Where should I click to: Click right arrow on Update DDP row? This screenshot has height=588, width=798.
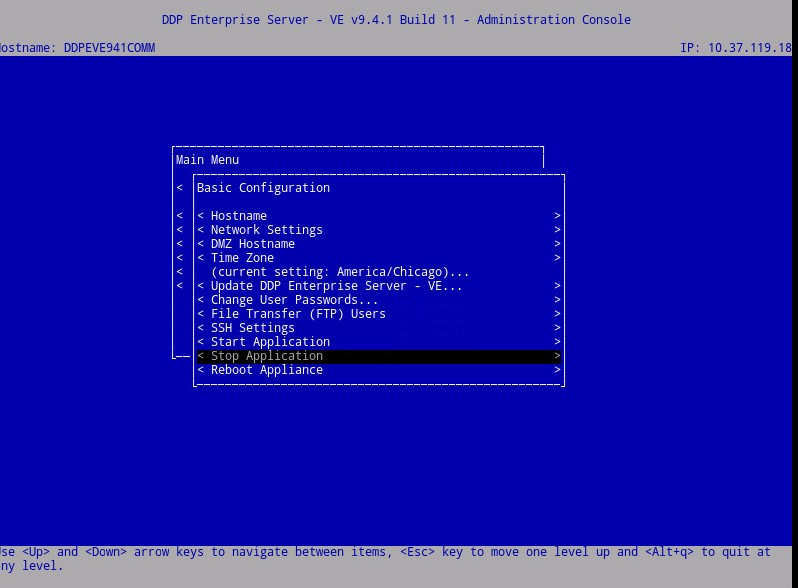coord(557,286)
